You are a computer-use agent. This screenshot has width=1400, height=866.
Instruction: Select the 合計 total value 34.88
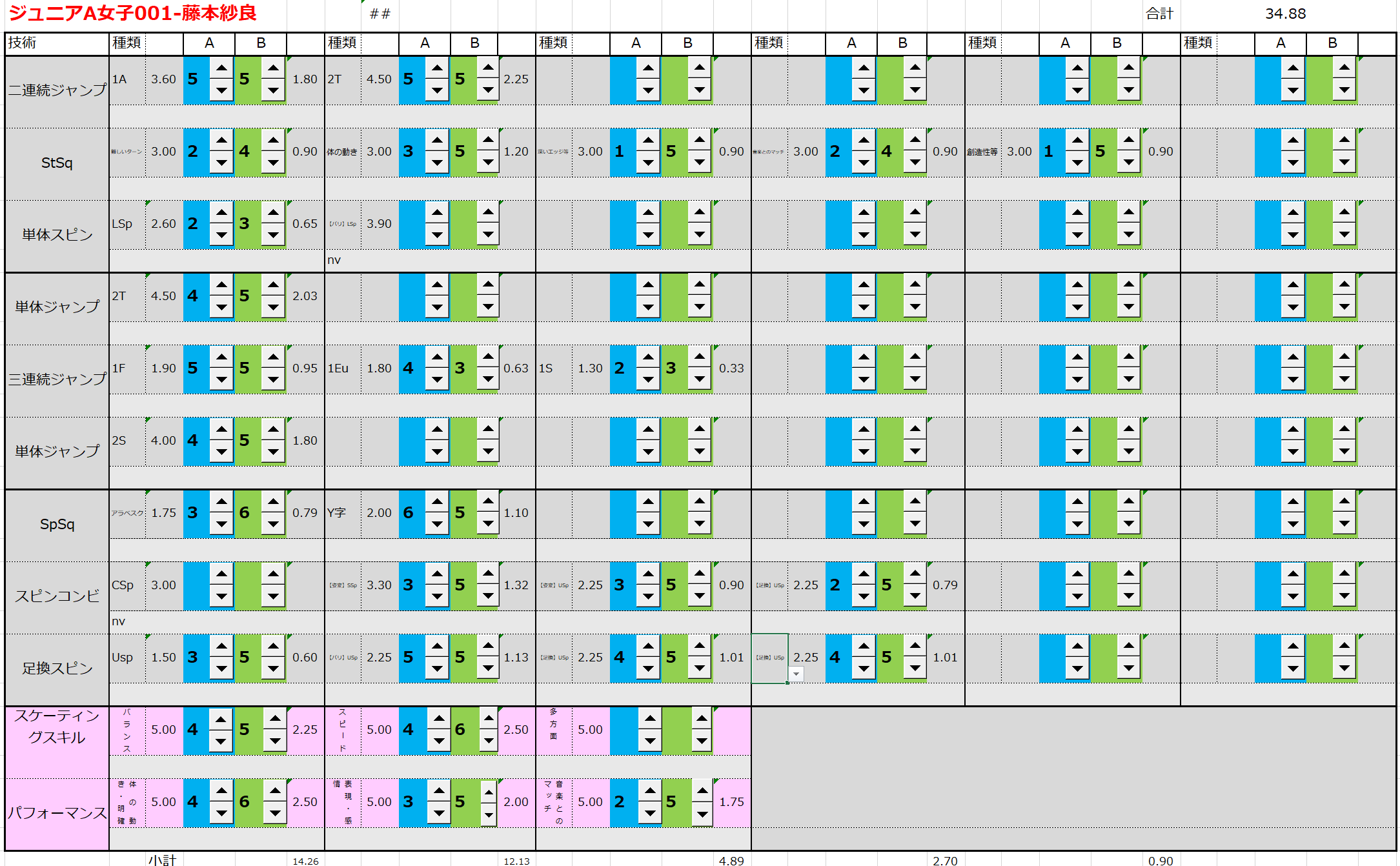click(1284, 14)
